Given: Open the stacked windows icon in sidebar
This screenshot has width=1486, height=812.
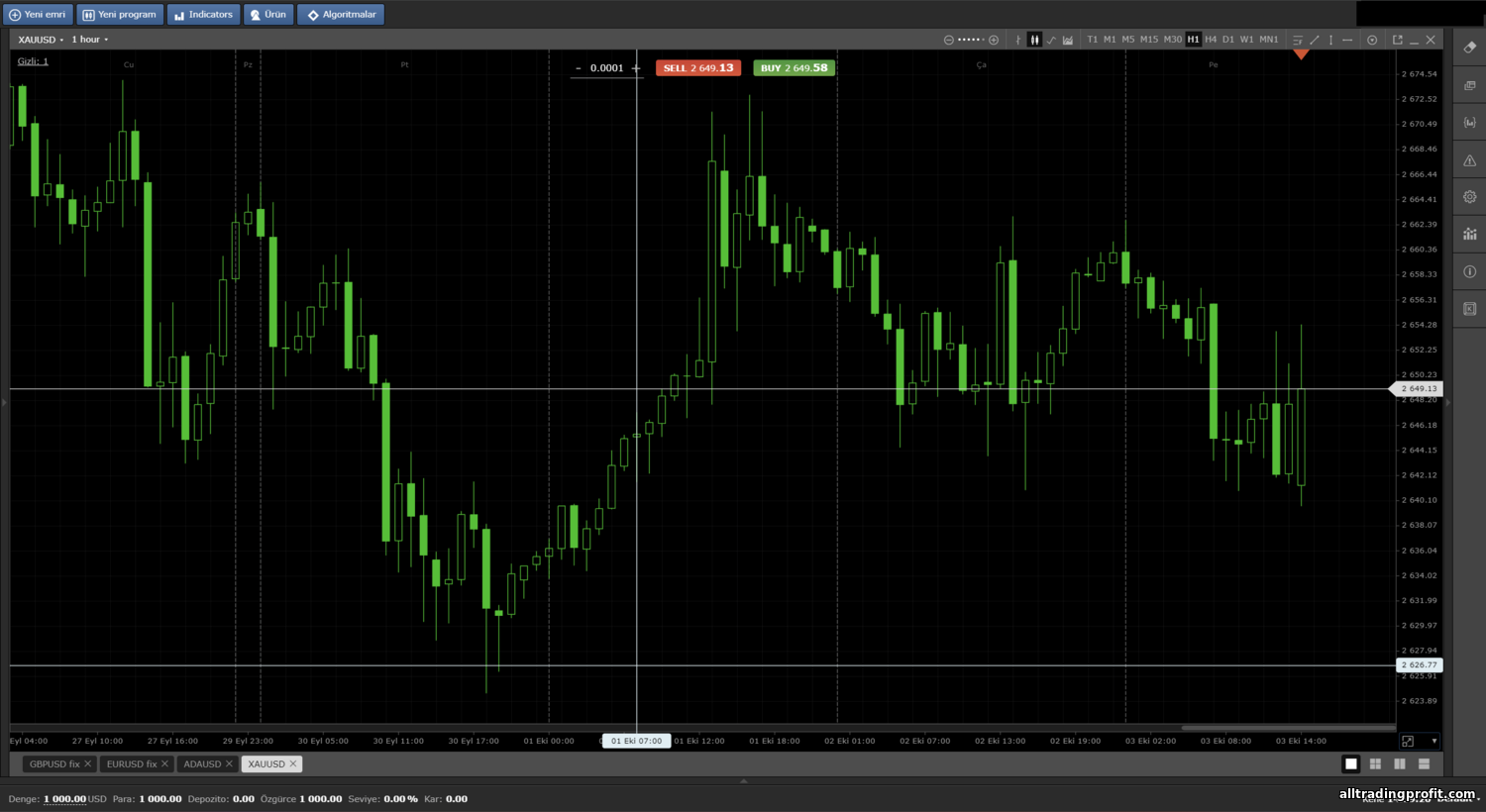Looking at the screenshot, I should [1469, 85].
